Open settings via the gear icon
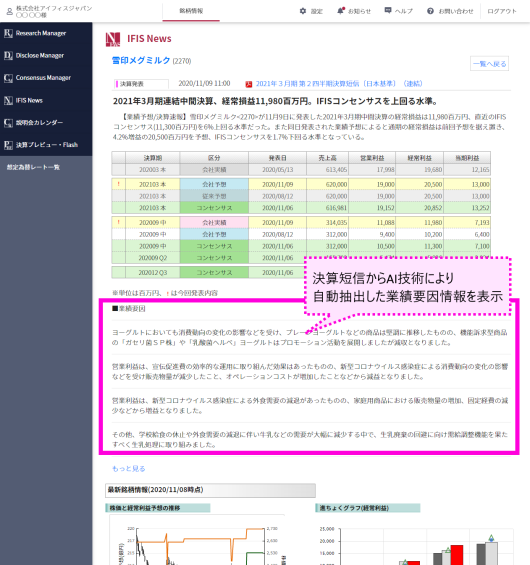Image resolution: width=530 pixels, height=565 pixels. coord(303,11)
